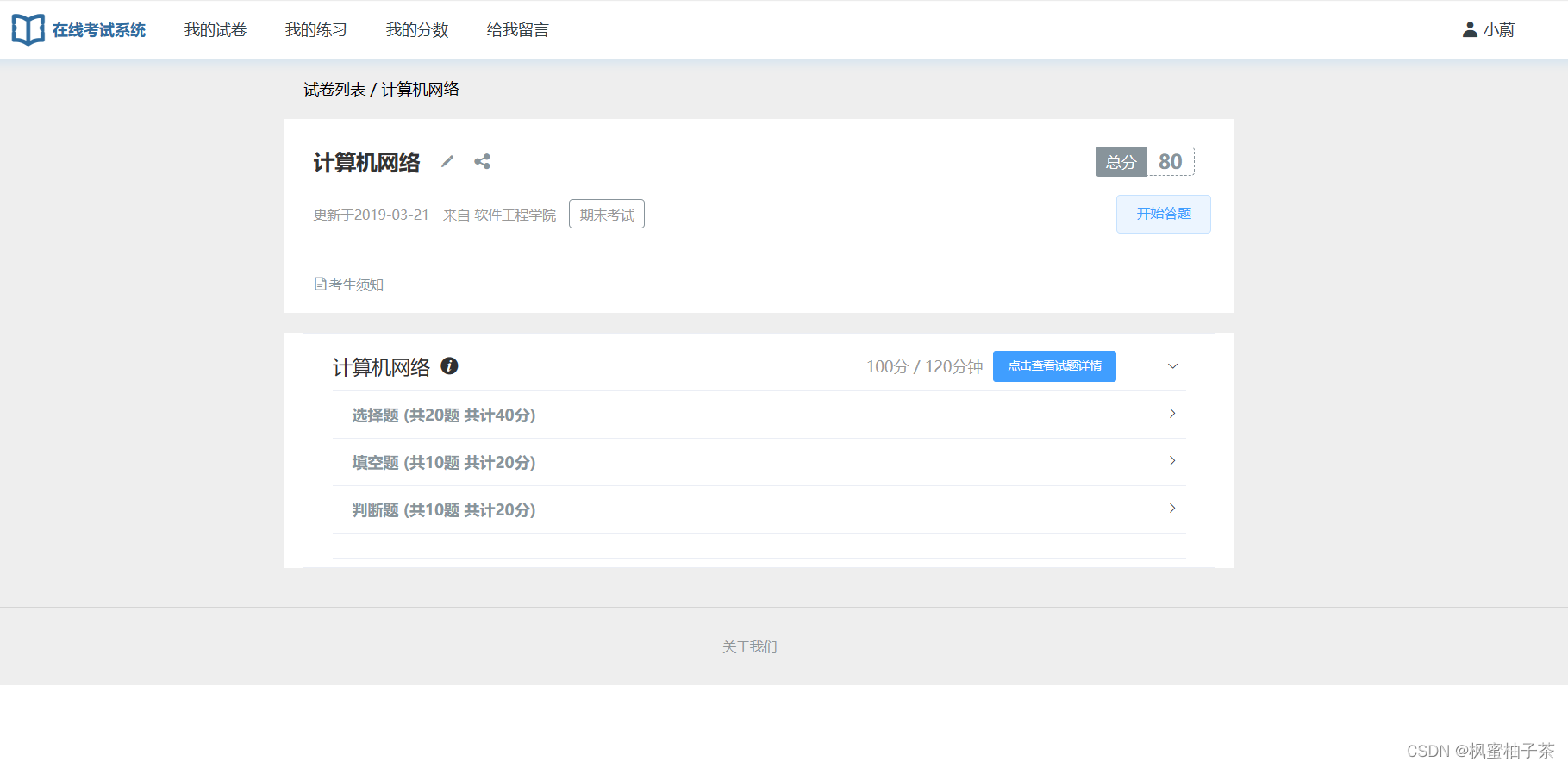Expand the 选择题 row chevron

pyautogui.click(x=1172, y=414)
